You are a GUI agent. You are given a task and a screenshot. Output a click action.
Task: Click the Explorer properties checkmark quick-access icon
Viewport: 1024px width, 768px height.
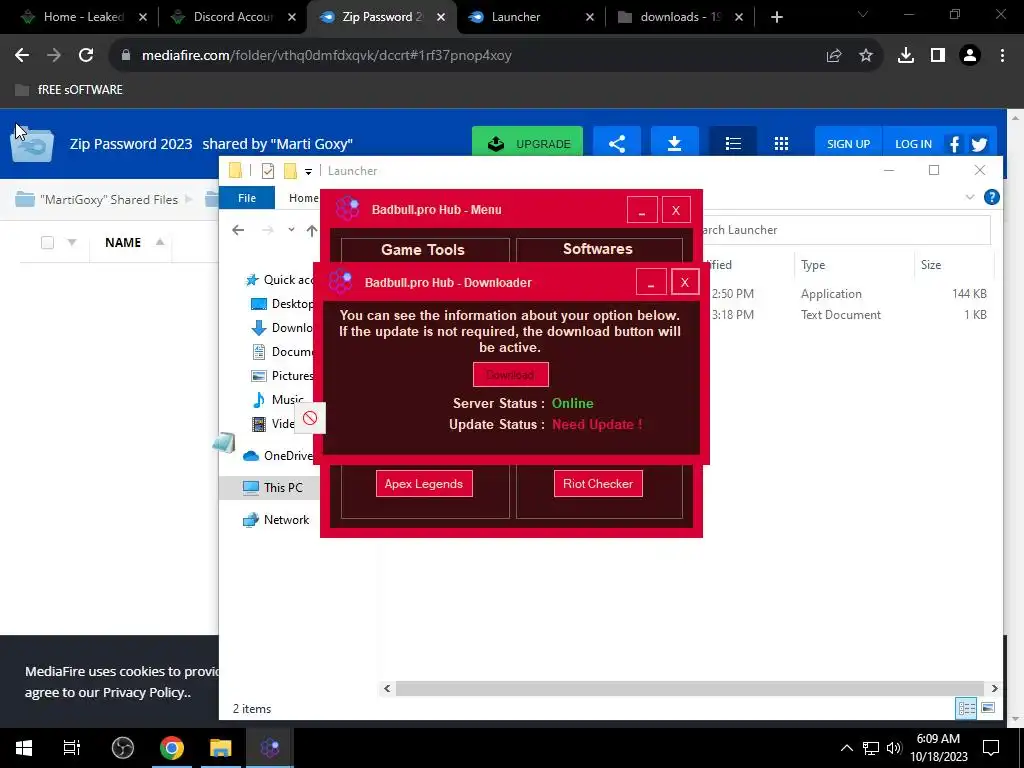[x=268, y=171]
